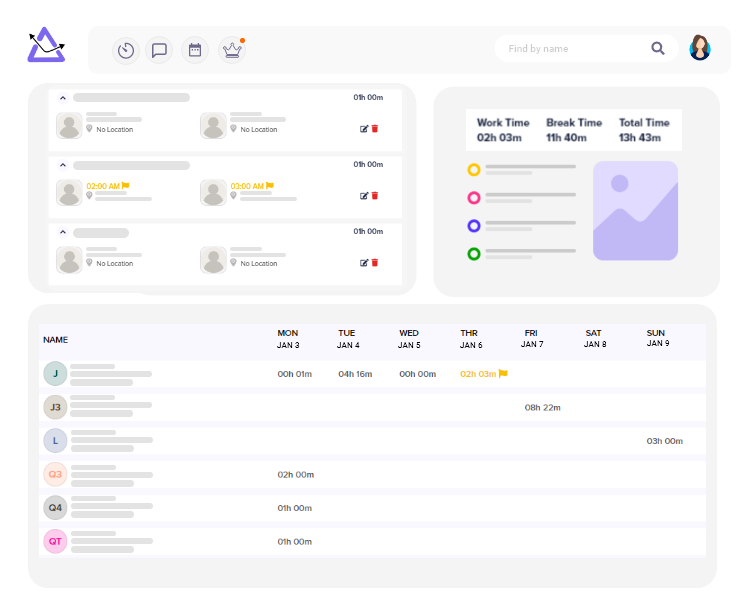Select the yellow circle legend item

coord(474,170)
